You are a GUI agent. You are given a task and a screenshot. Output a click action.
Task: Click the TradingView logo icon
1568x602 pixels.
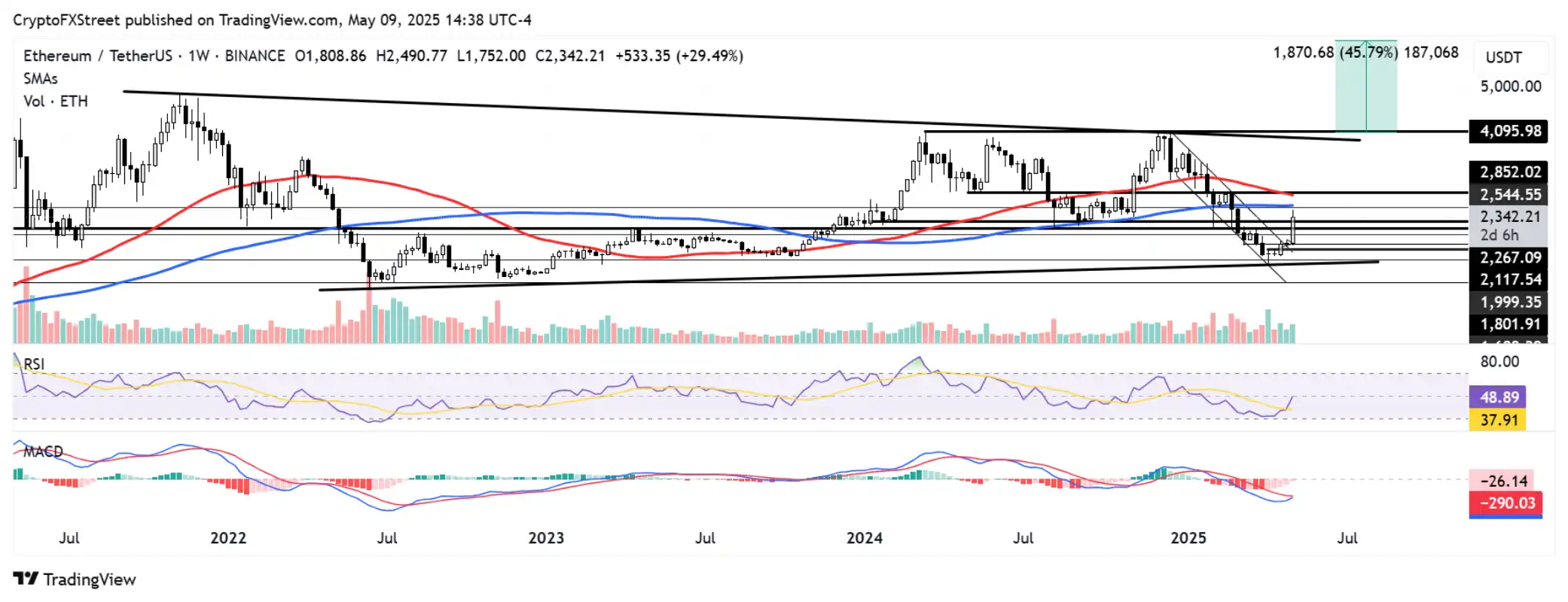(x=25, y=579)
